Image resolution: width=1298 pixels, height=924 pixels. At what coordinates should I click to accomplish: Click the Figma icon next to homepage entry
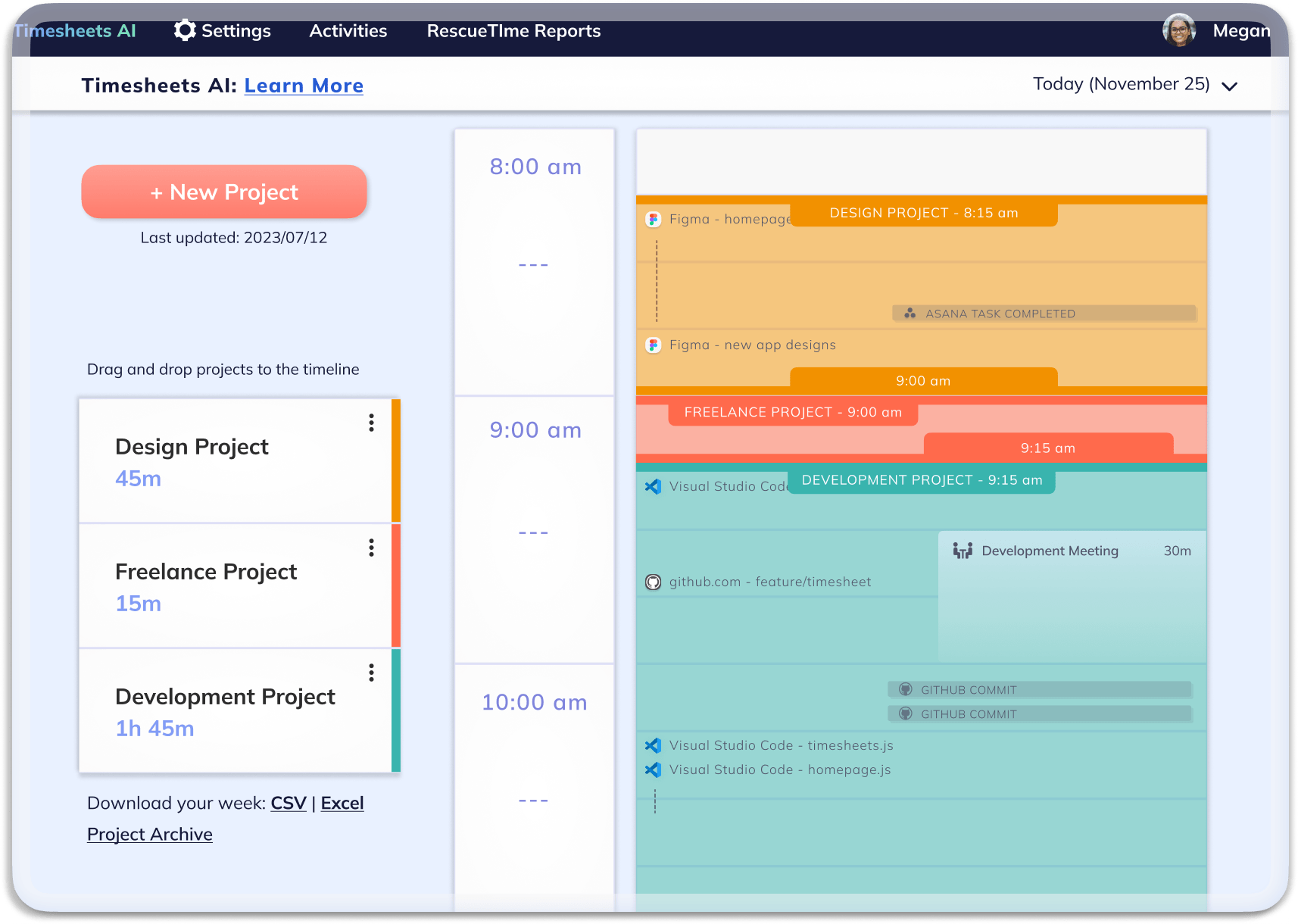point(653,219)
